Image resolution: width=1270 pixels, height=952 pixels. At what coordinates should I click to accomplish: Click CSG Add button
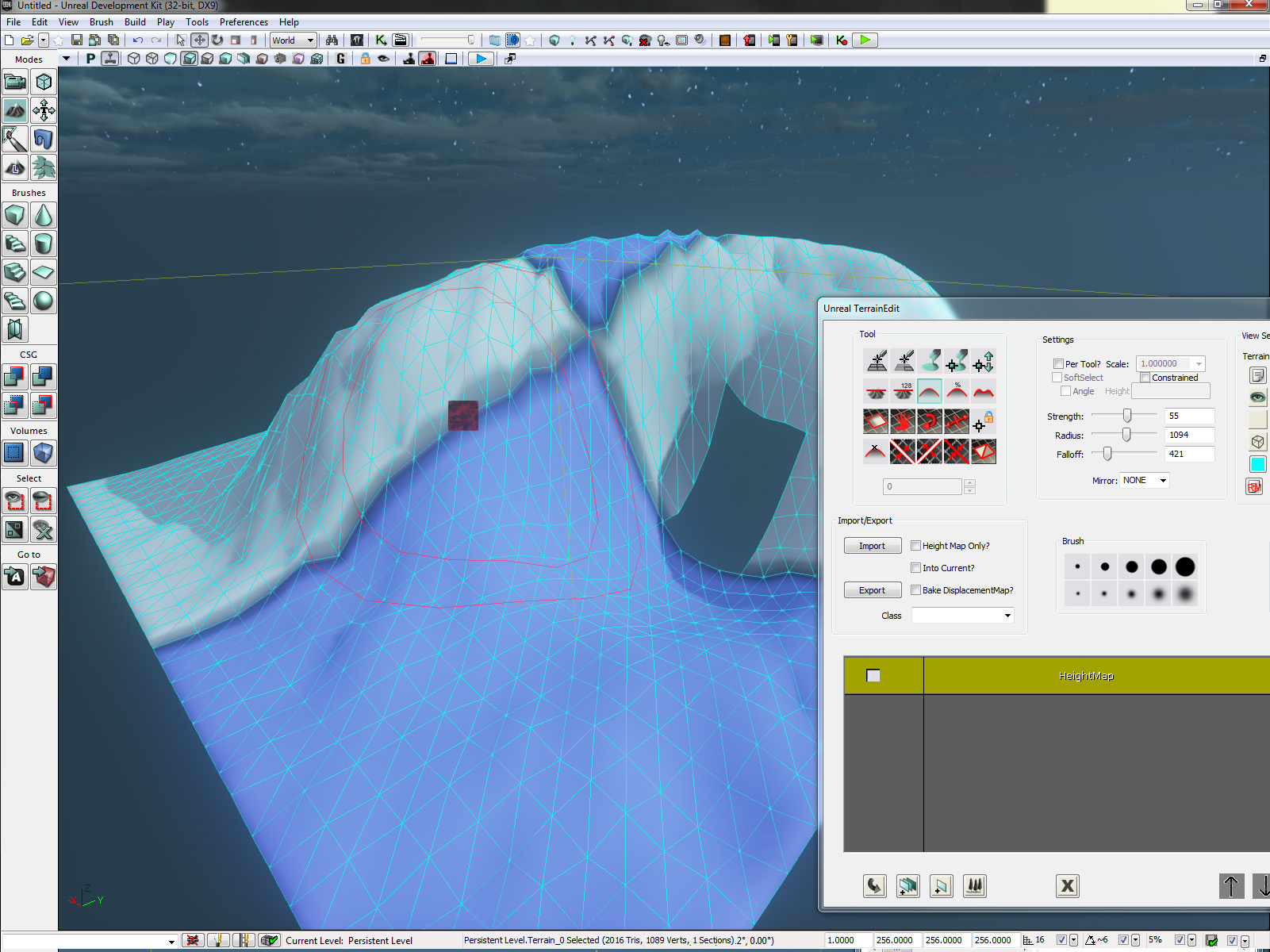[x=15, y=377]
